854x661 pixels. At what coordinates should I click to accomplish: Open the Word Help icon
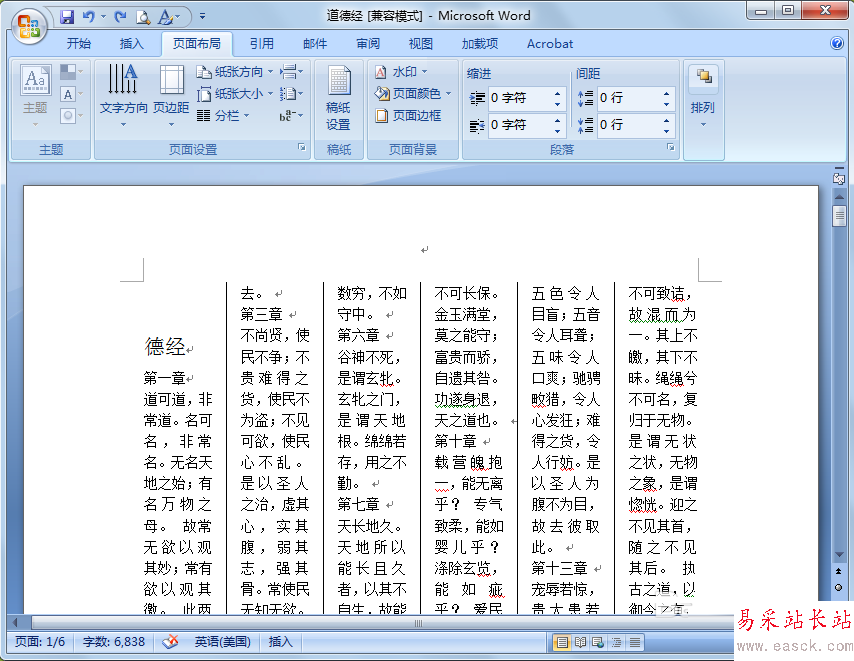click(837, 44)
